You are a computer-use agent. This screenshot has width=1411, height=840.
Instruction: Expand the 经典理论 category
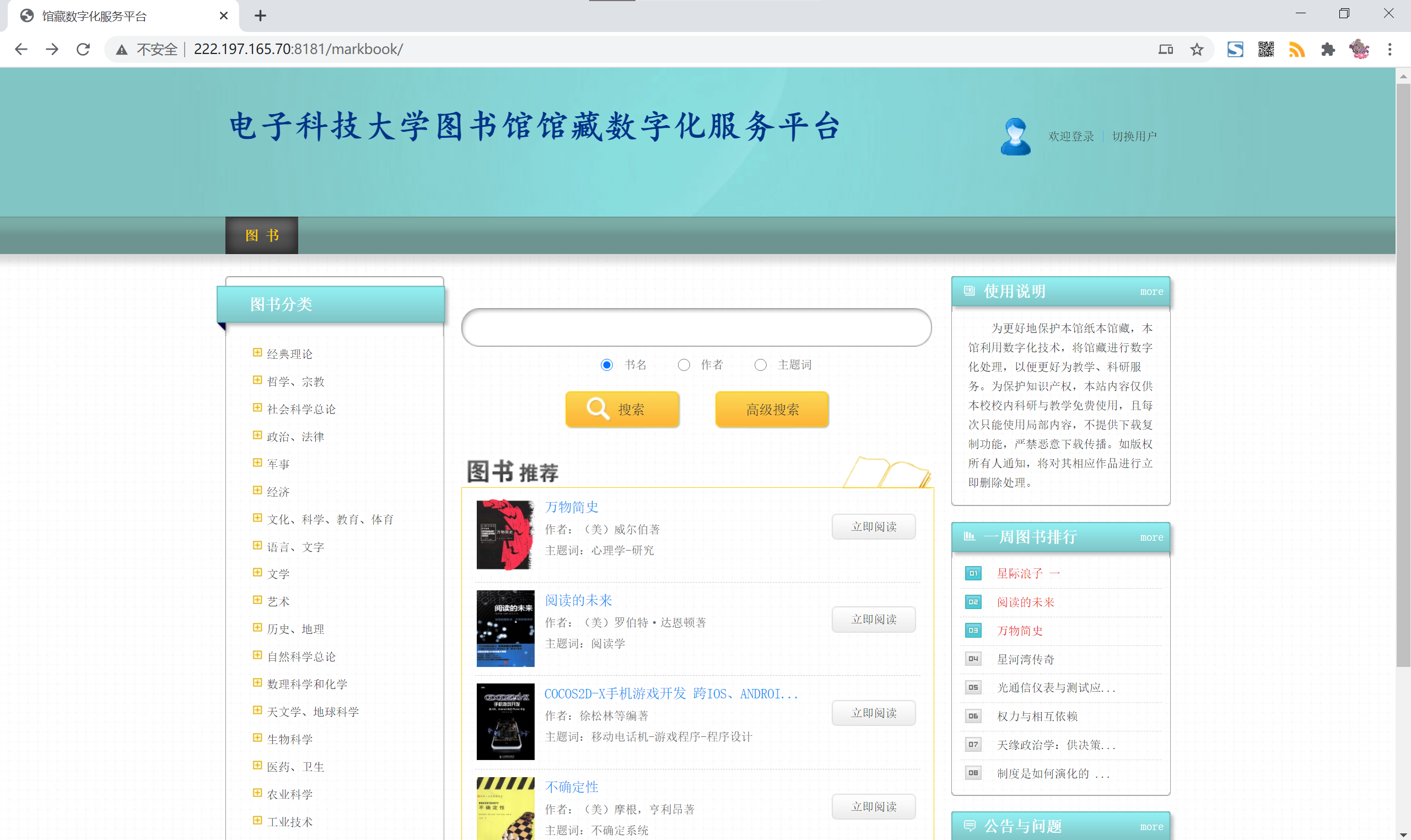257,353
